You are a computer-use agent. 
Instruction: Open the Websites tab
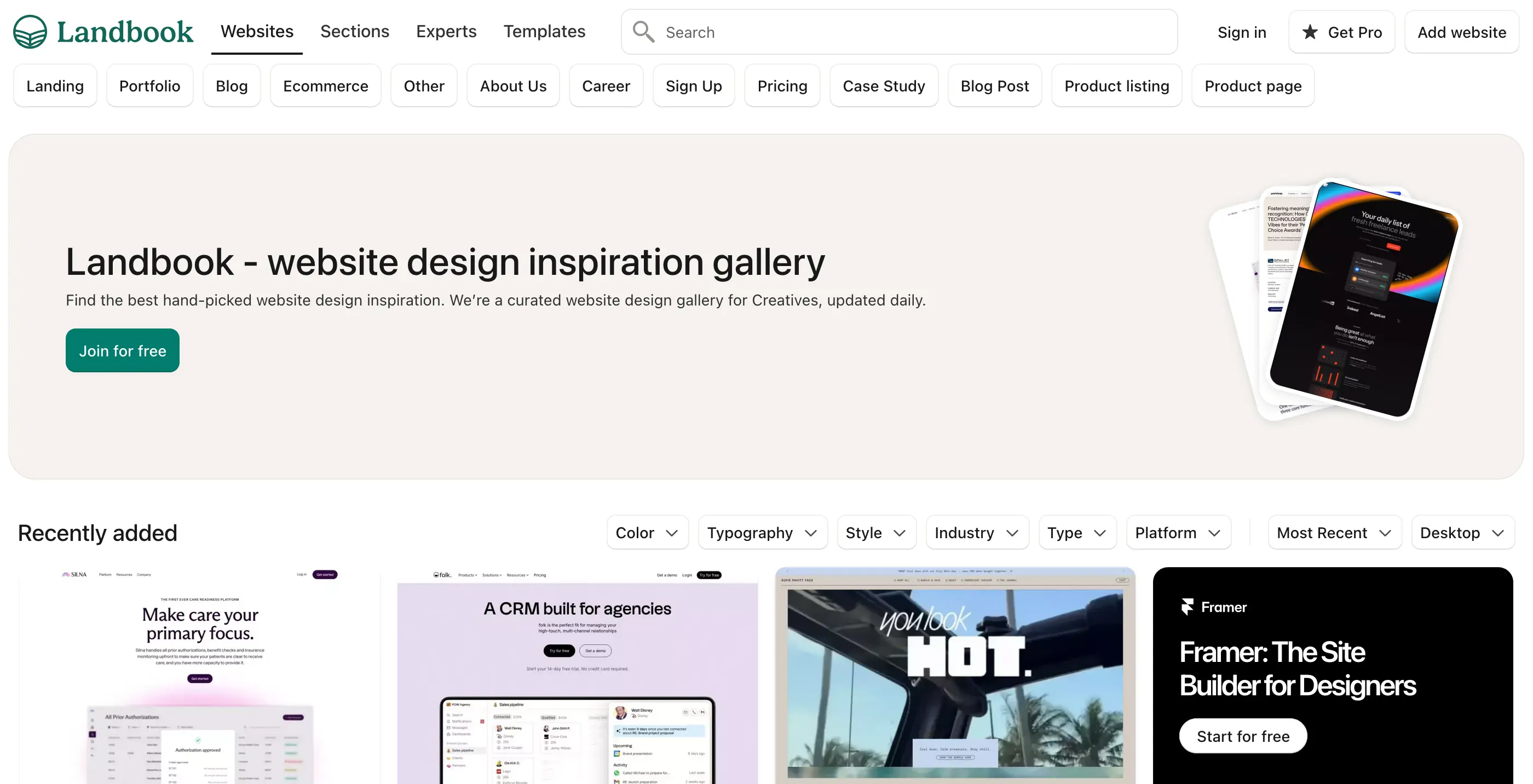tap(257, 31)
